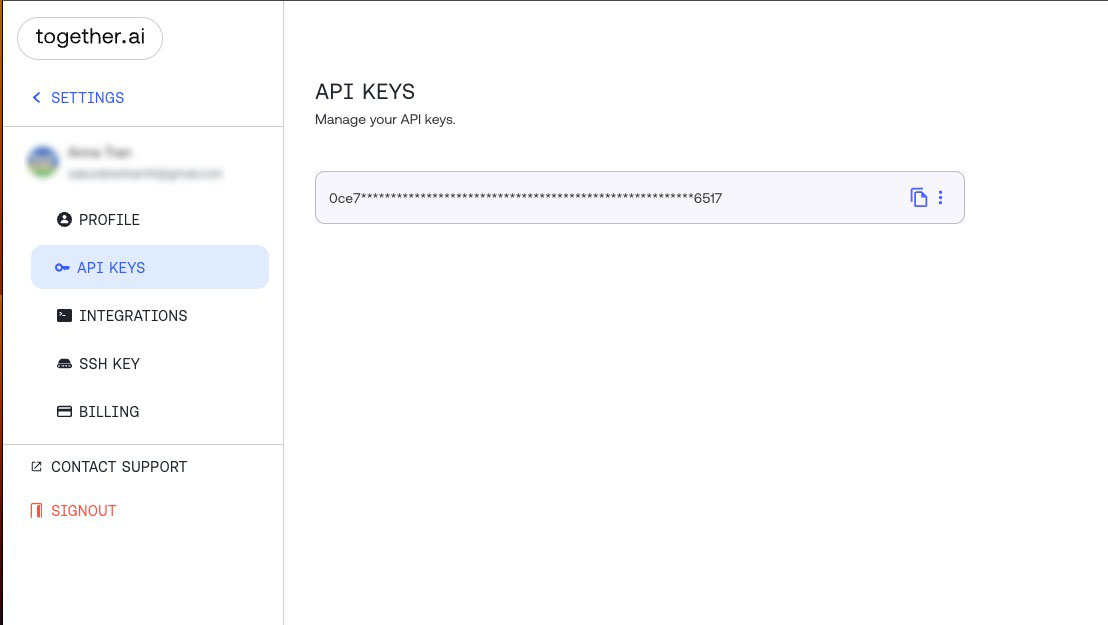Click the person icon next to PROFILE
1108x625 pixels.
tap(64, 219)
